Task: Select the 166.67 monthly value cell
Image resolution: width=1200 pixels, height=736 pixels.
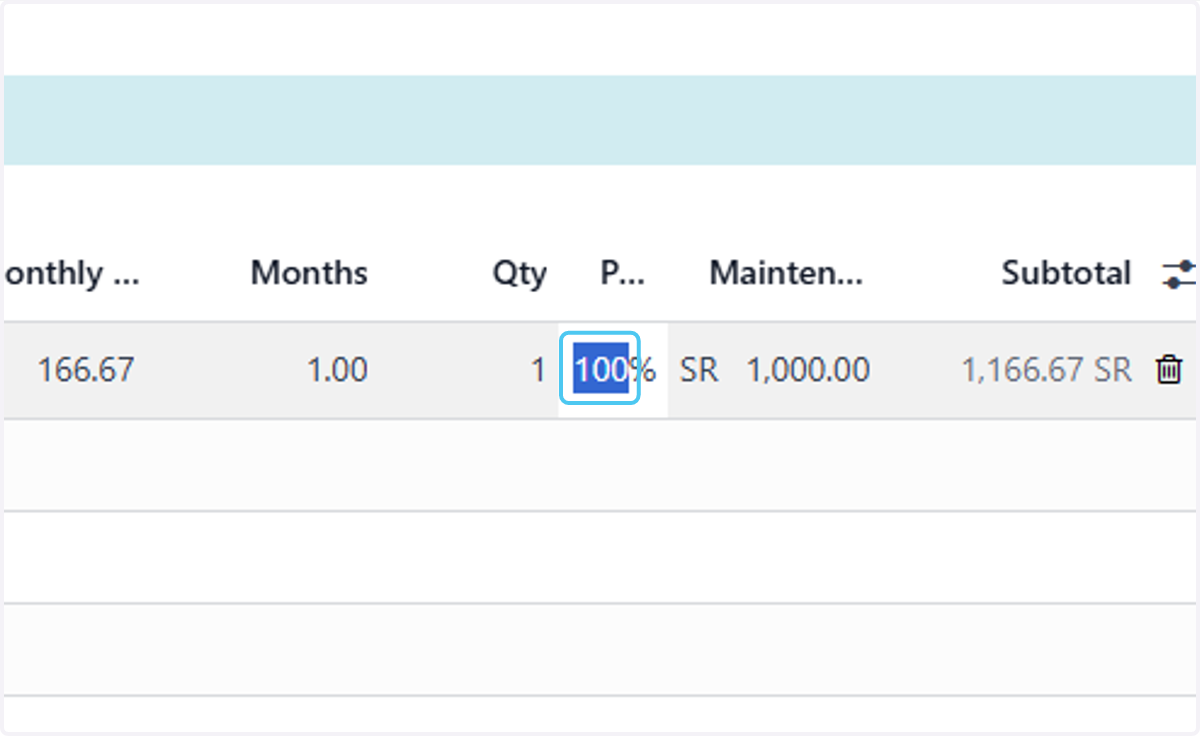Action: click(85, 370)
